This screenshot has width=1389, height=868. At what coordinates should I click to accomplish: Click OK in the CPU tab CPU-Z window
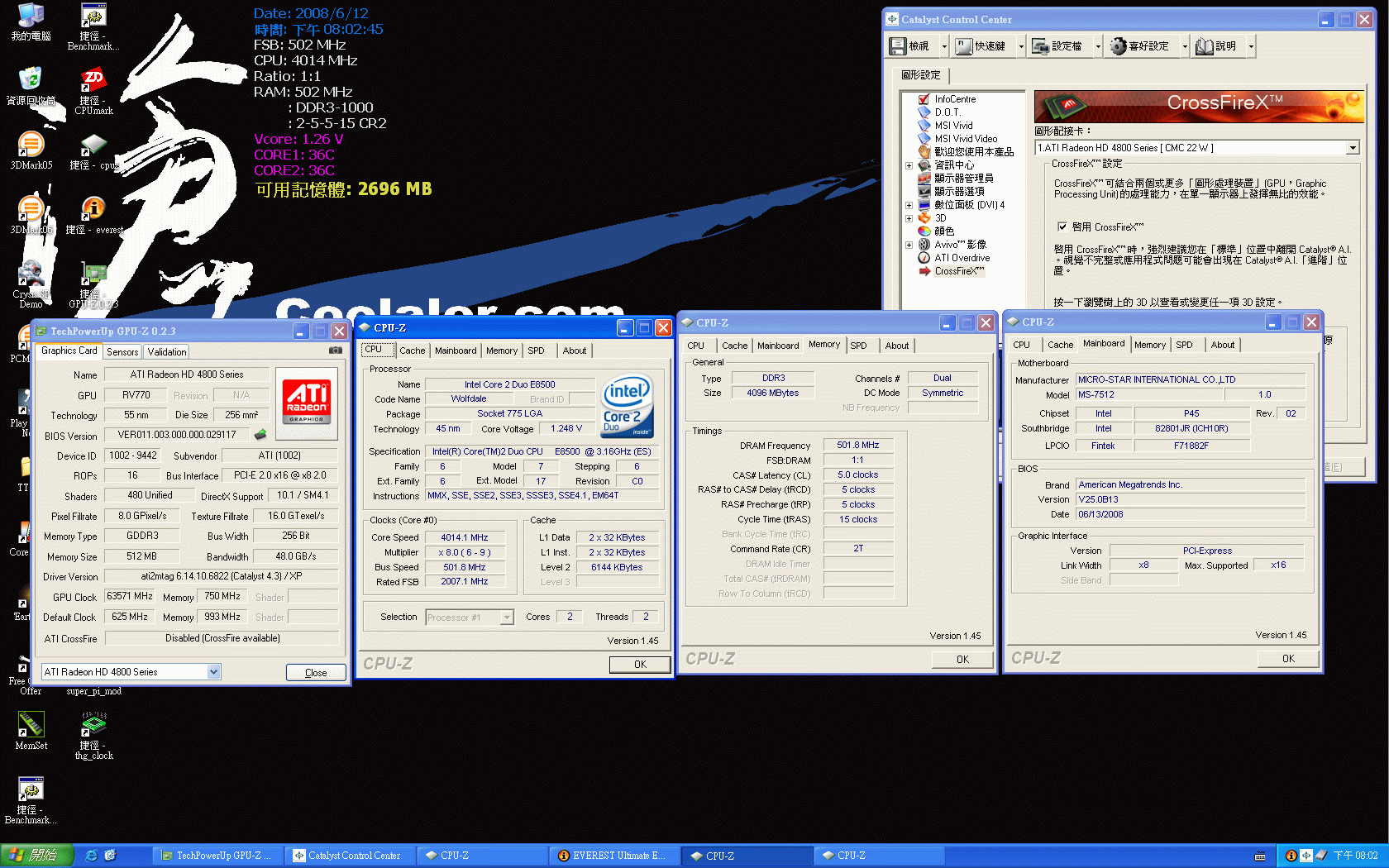pyautogui.click(x=640, y=665)
